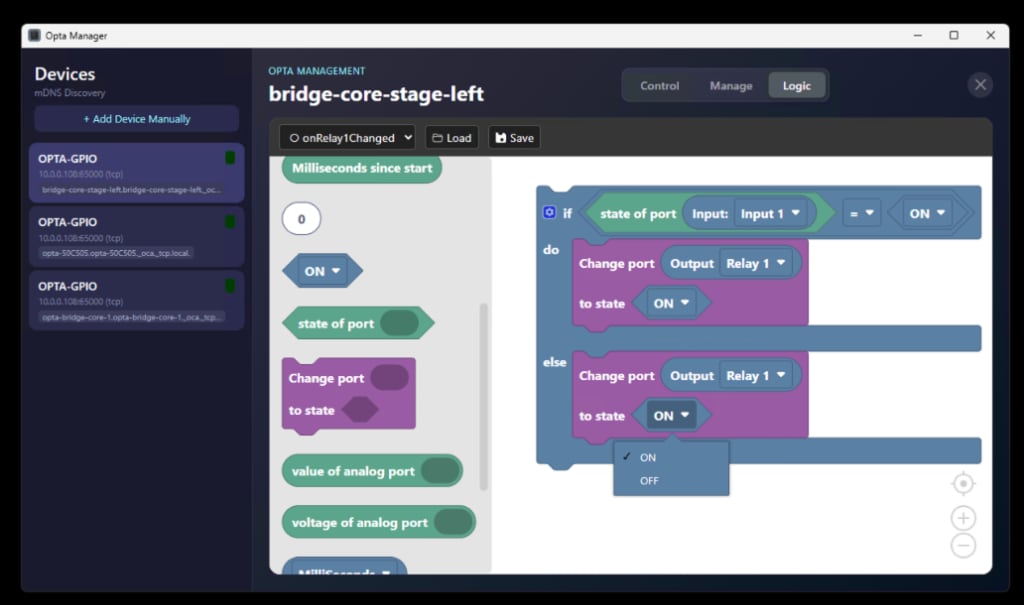Click the gear icon on the if block

549,212
